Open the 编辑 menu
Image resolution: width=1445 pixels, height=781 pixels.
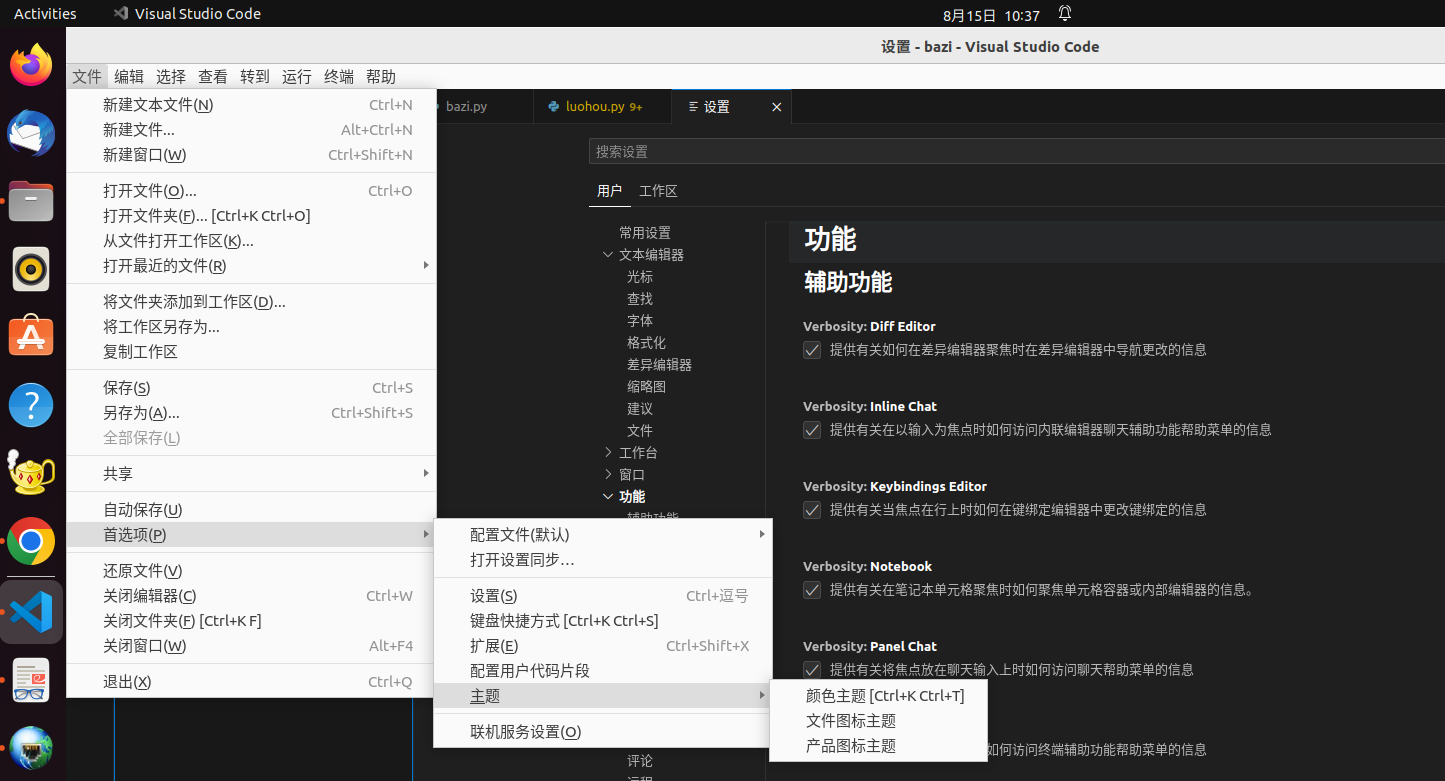coord(129,77)
